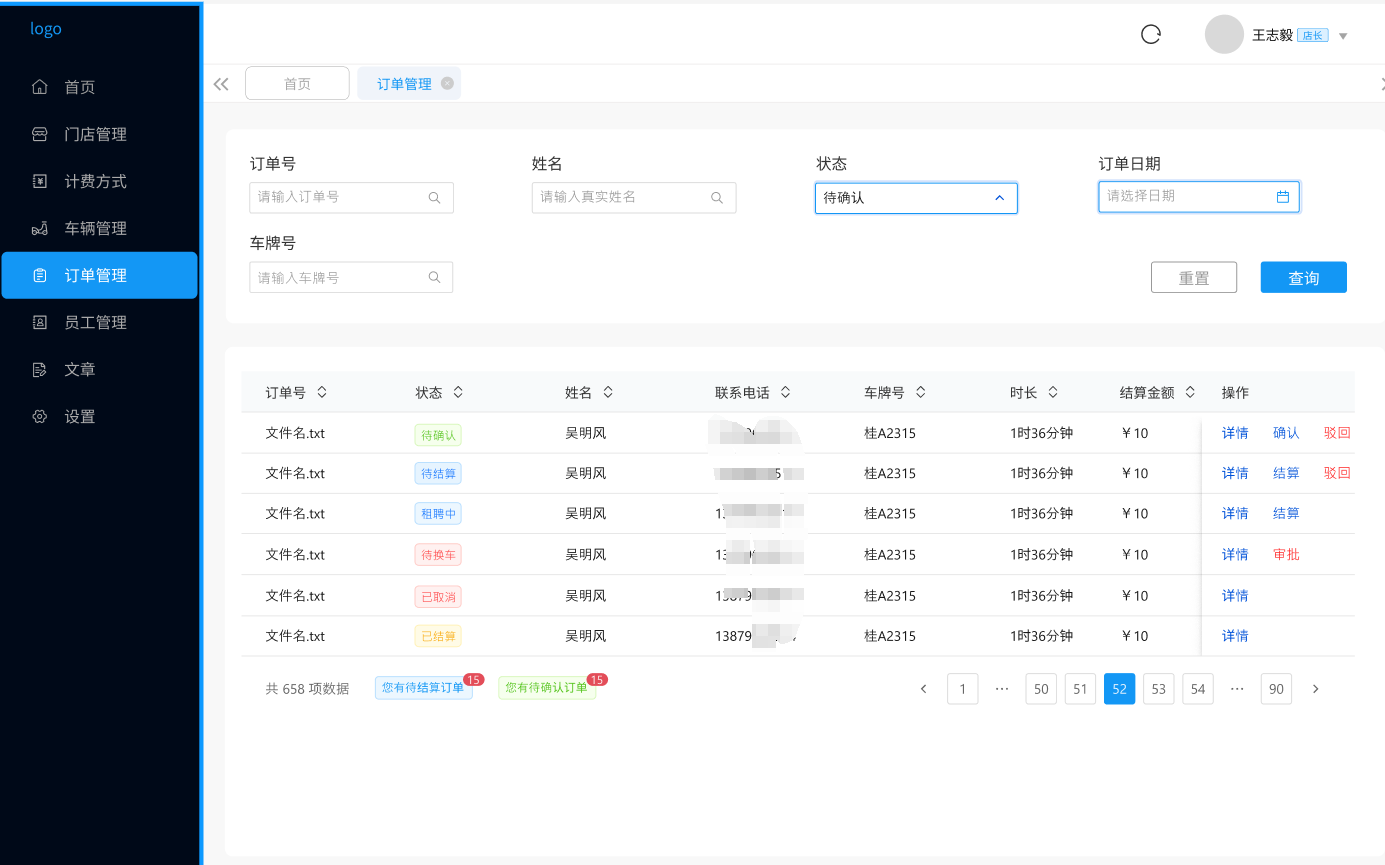Open 设置 in the sidebar

click(100, 416)
